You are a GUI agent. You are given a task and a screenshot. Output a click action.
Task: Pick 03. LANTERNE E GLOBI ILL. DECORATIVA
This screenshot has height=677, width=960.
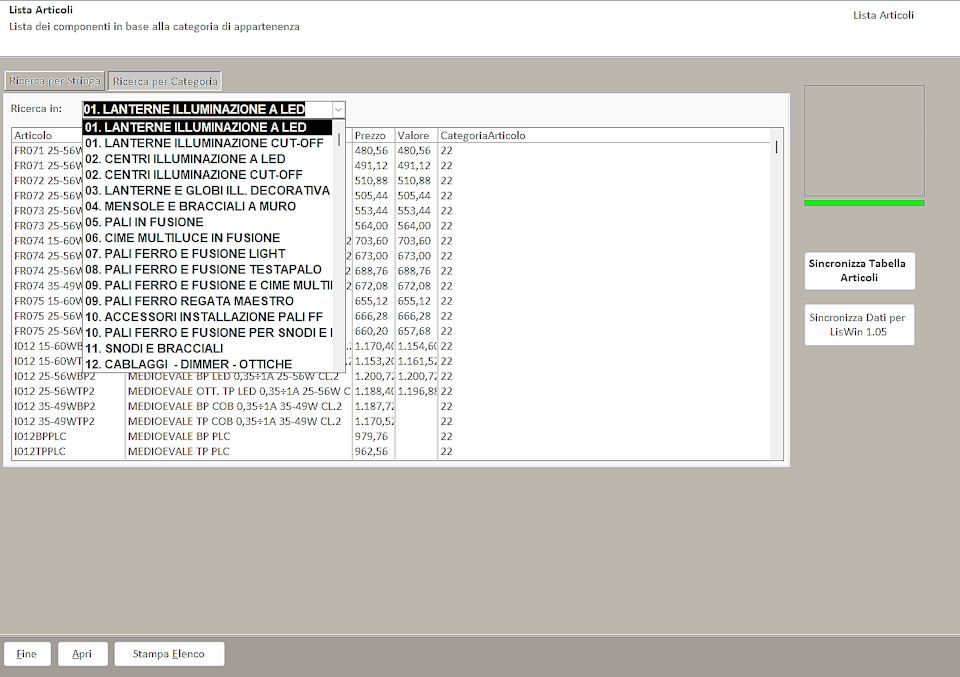tap(208, 190)
